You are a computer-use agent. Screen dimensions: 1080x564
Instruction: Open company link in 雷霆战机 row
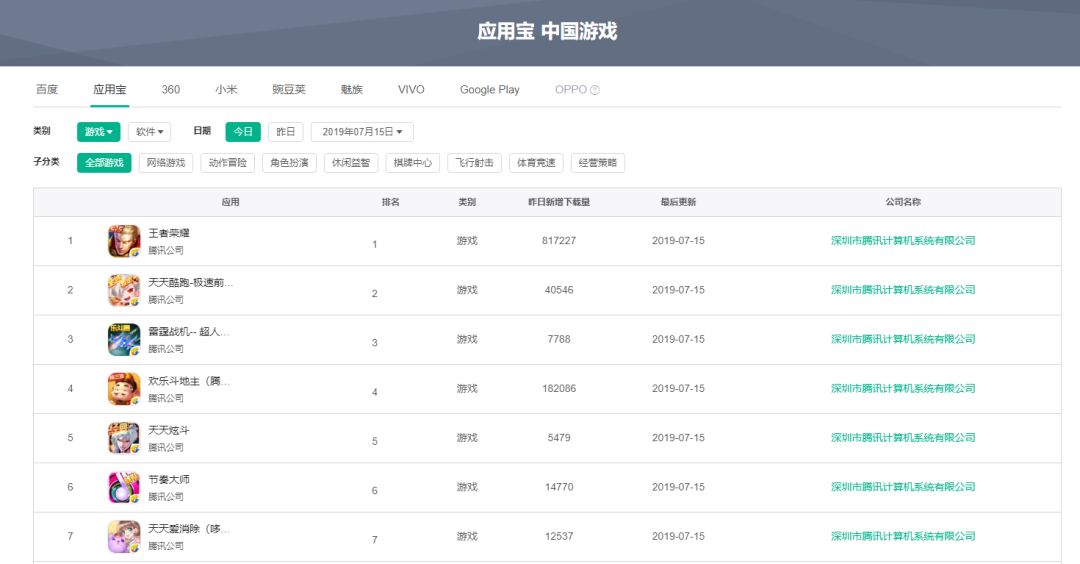pyautogui.click(x=903, y=340)
